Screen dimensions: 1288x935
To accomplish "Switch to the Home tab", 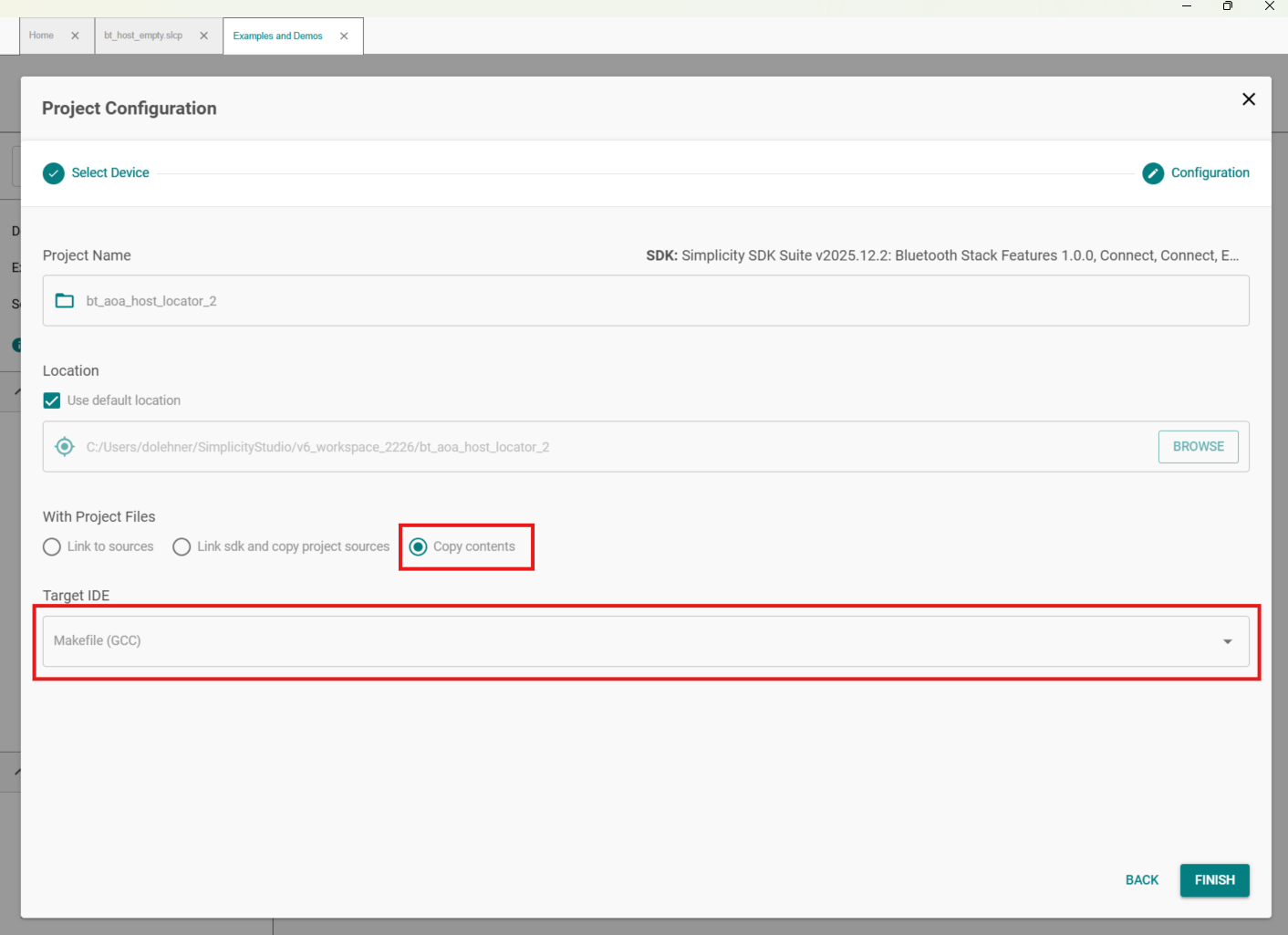I will pyautogui.click(x=42, y=36).
